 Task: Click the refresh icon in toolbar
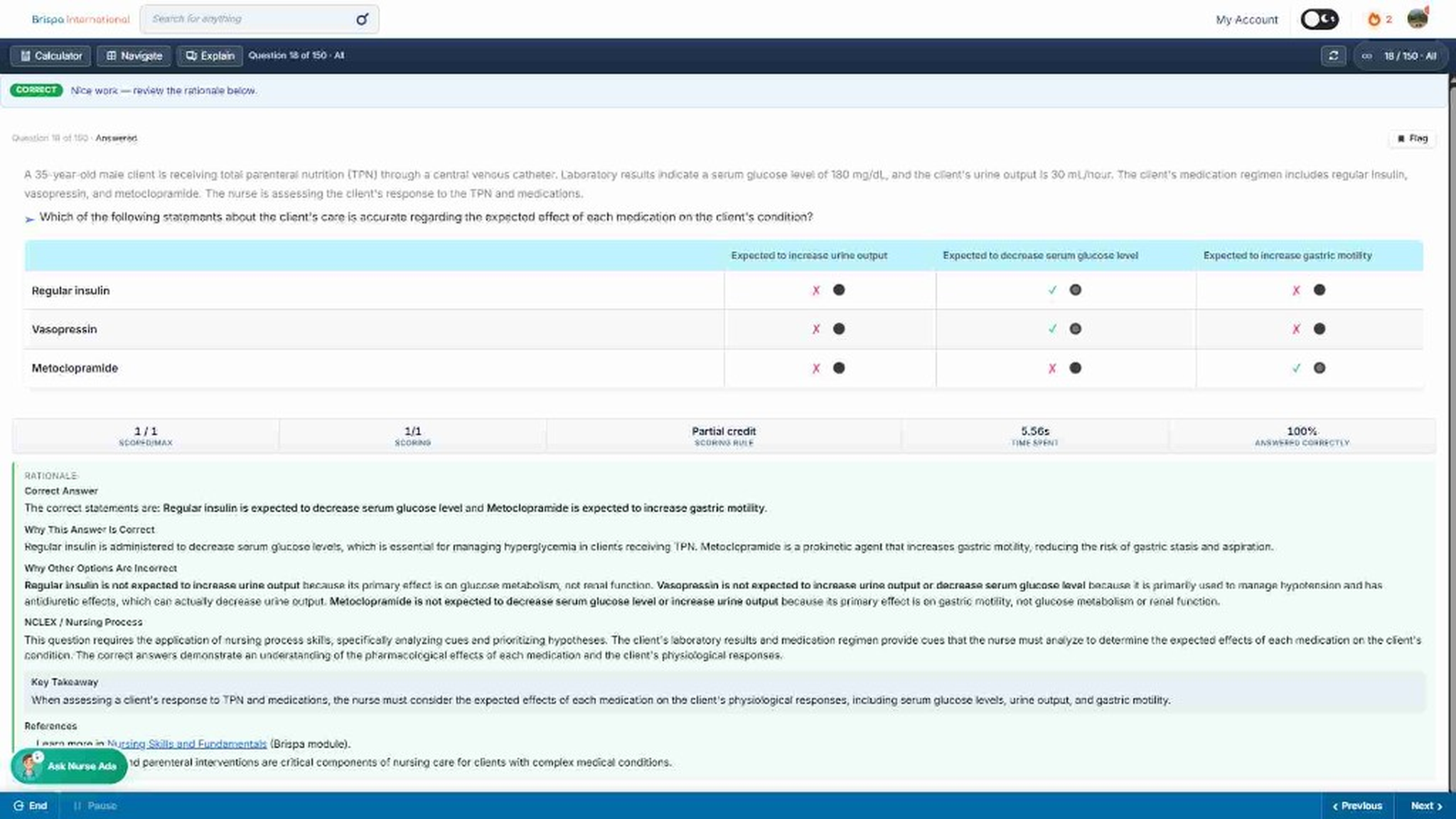coord(1333,55)
